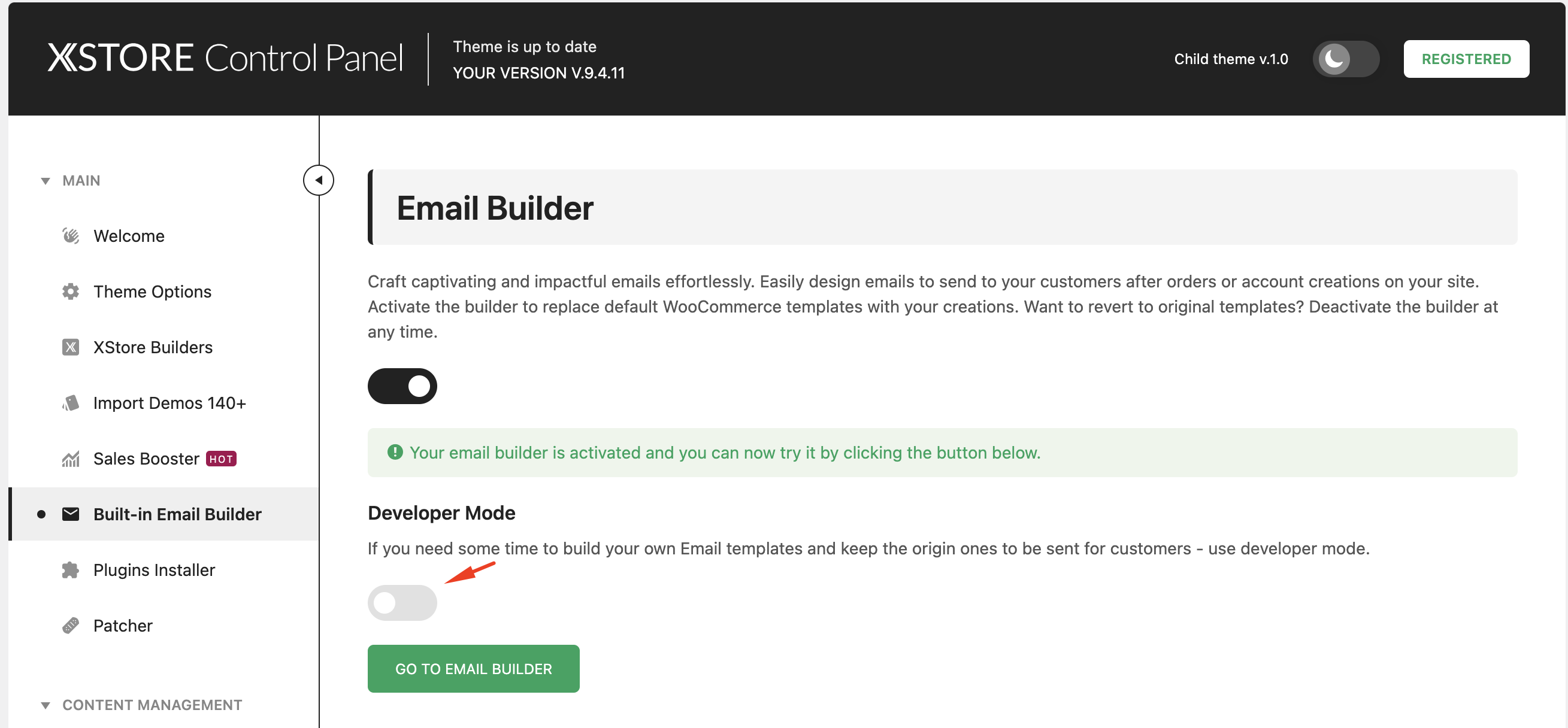Click the REGISTERED button
This screenshot has width=1568, height=728.
(x=1466, y=59)
